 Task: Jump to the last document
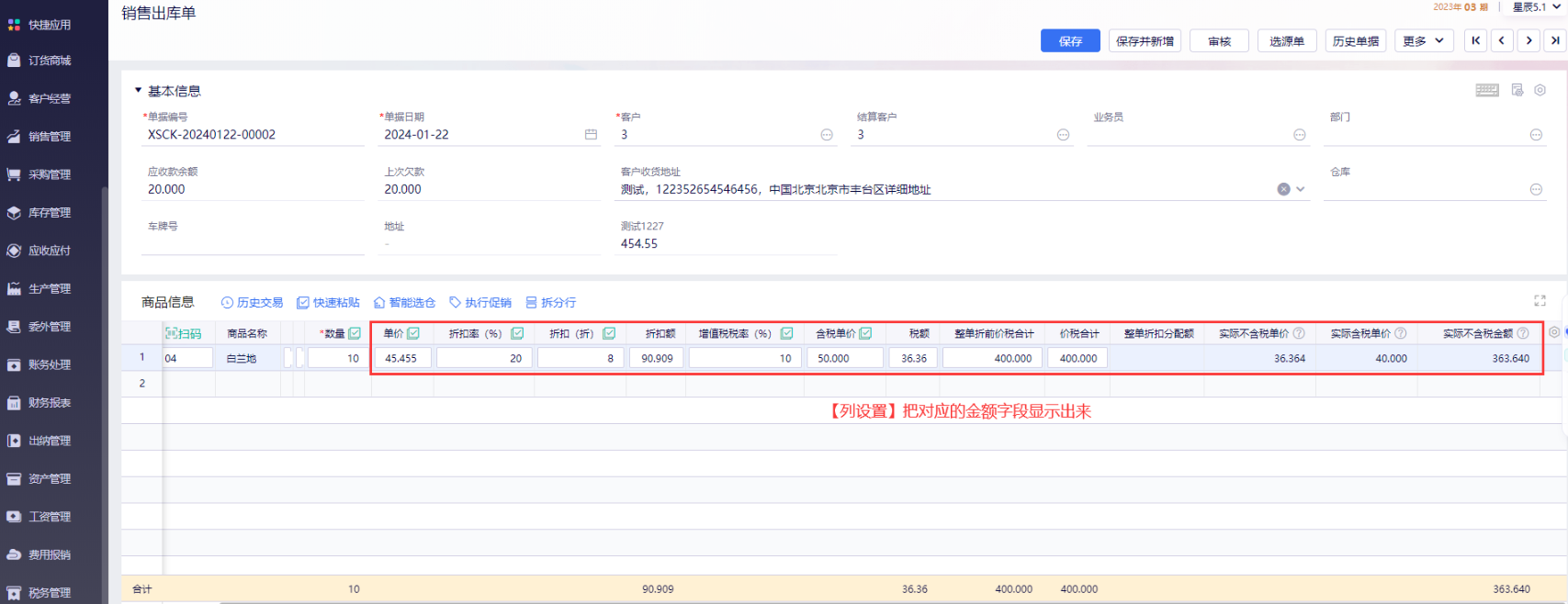click(1555, 40)
